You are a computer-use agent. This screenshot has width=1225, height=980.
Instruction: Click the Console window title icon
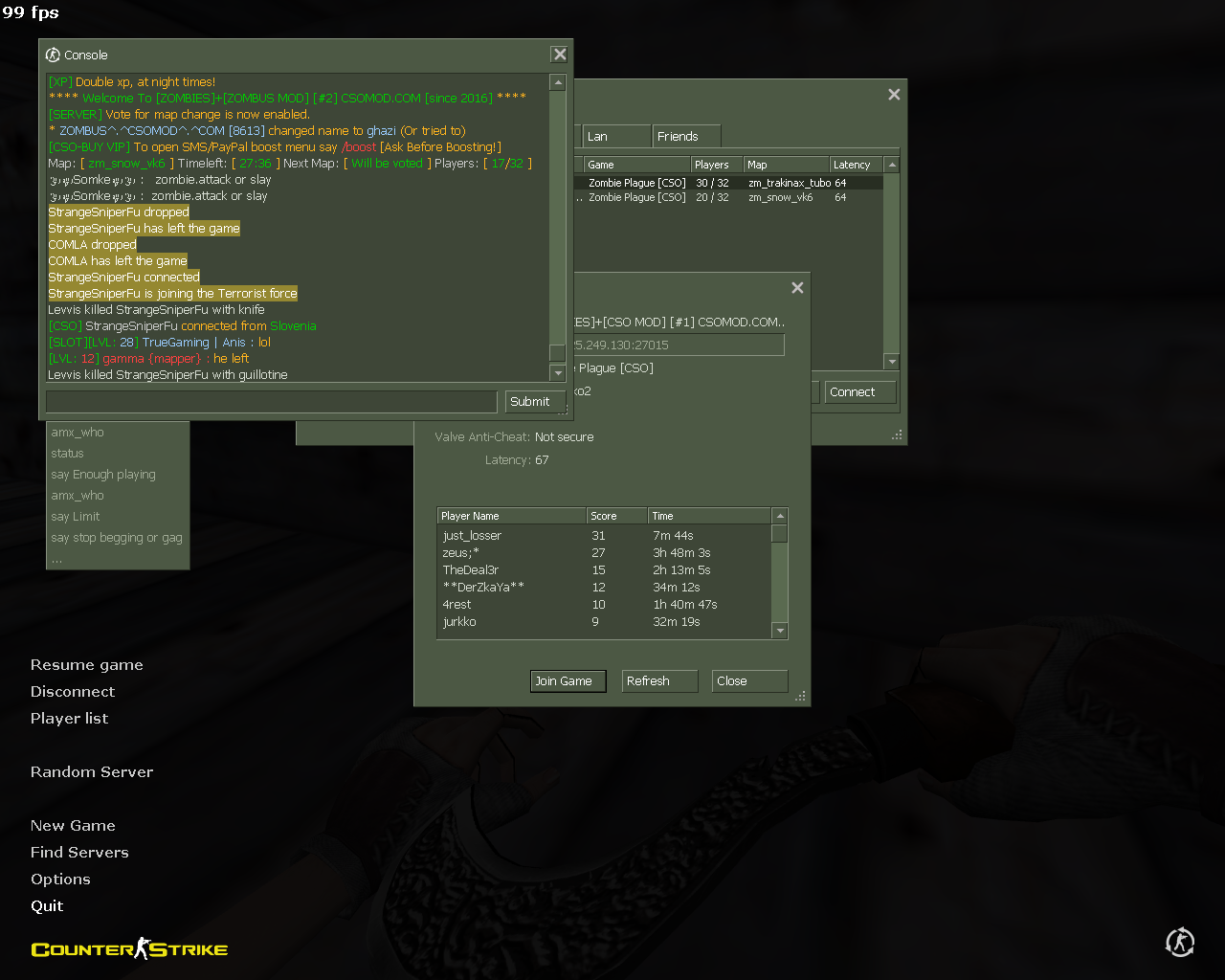[53, 56]
